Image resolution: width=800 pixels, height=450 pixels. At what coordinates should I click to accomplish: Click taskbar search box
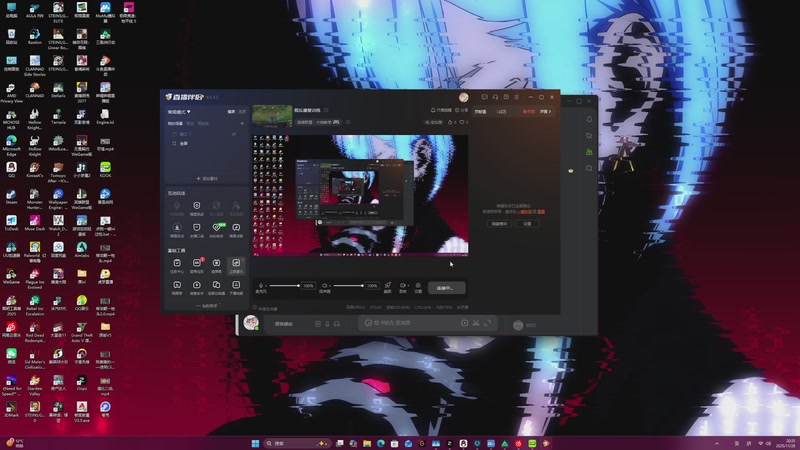pos(297,443)
